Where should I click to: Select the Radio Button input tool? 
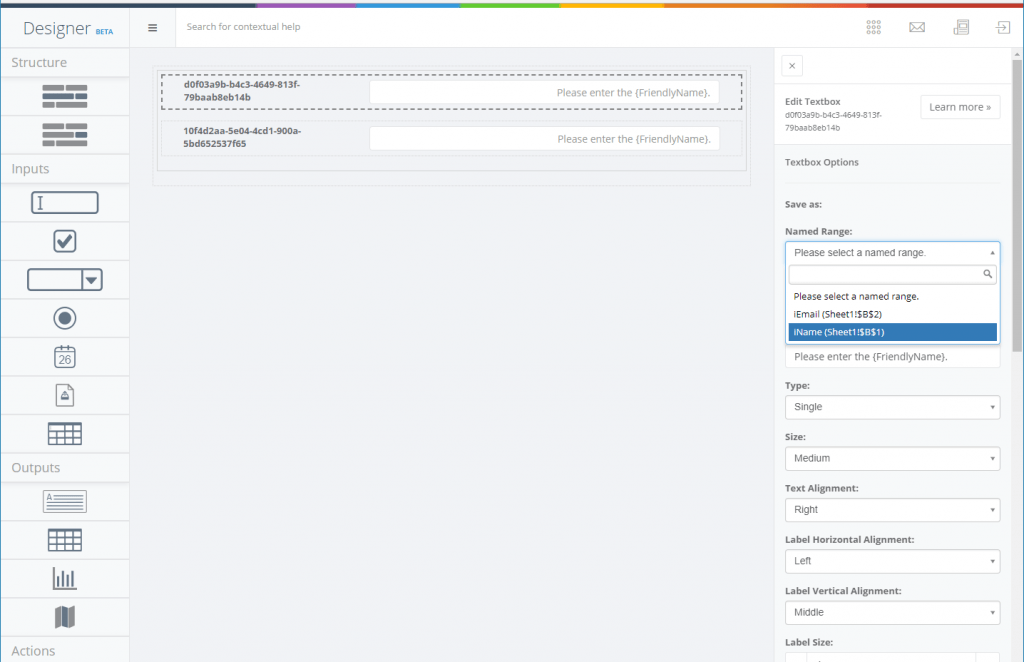(x=64, y=317)
